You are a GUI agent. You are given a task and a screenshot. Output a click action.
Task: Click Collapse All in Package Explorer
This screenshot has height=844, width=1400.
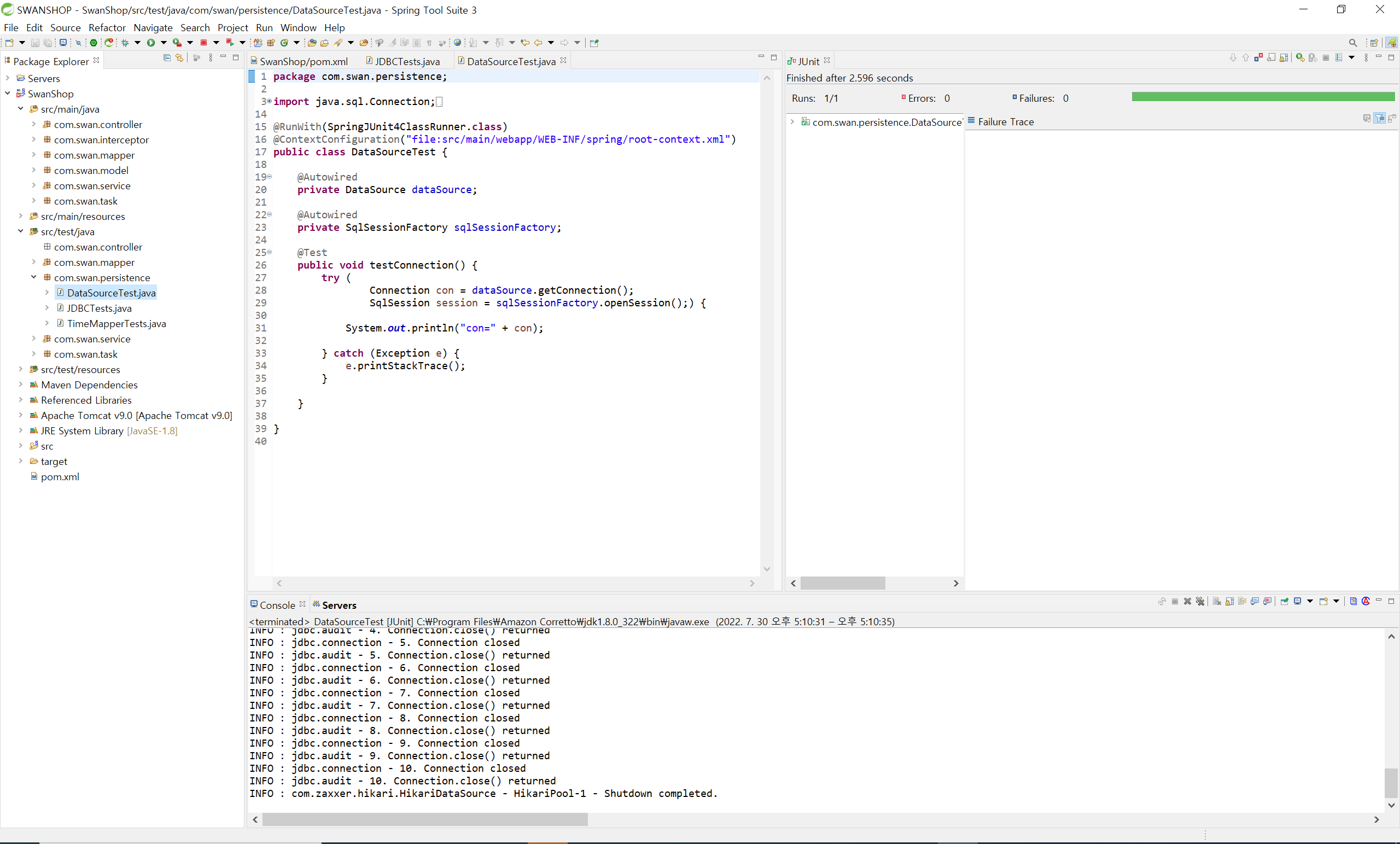click(x=166, y=58)
